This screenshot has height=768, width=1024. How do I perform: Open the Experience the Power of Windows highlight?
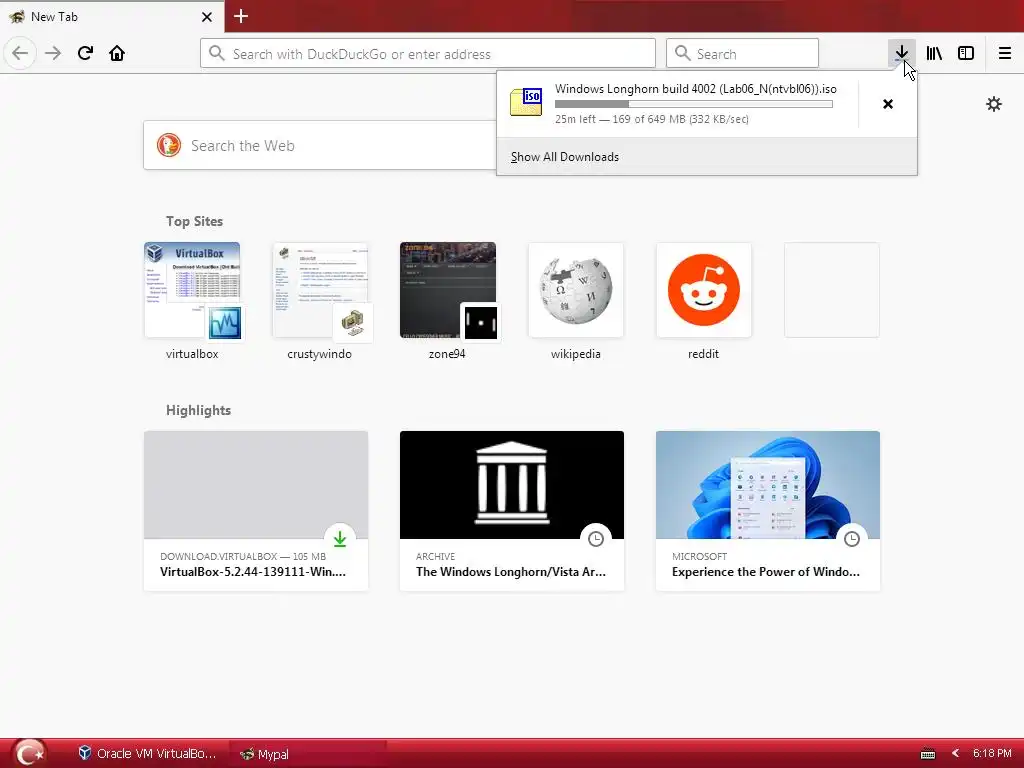768,511
